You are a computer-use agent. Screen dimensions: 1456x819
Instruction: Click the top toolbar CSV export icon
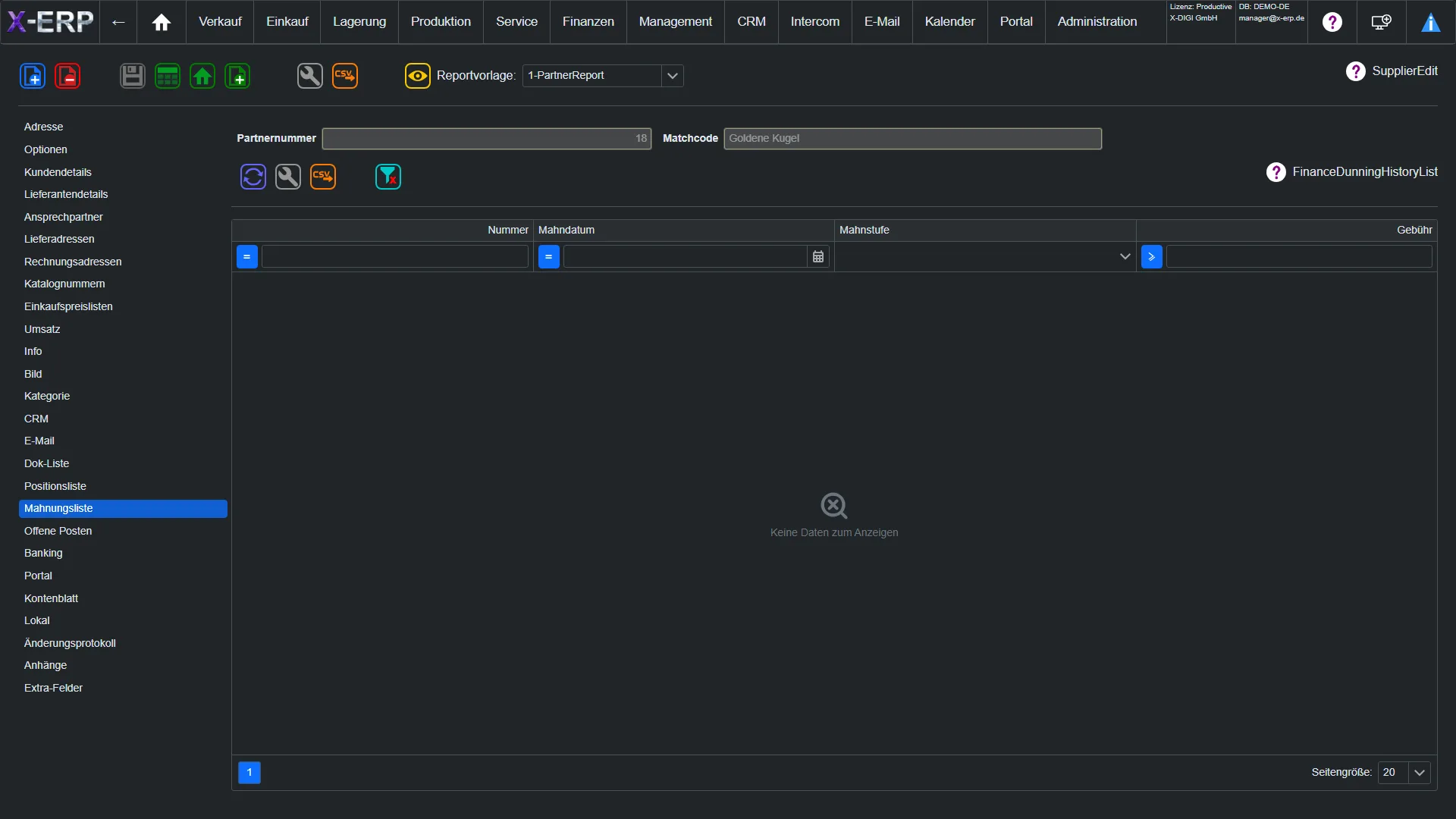345,76
